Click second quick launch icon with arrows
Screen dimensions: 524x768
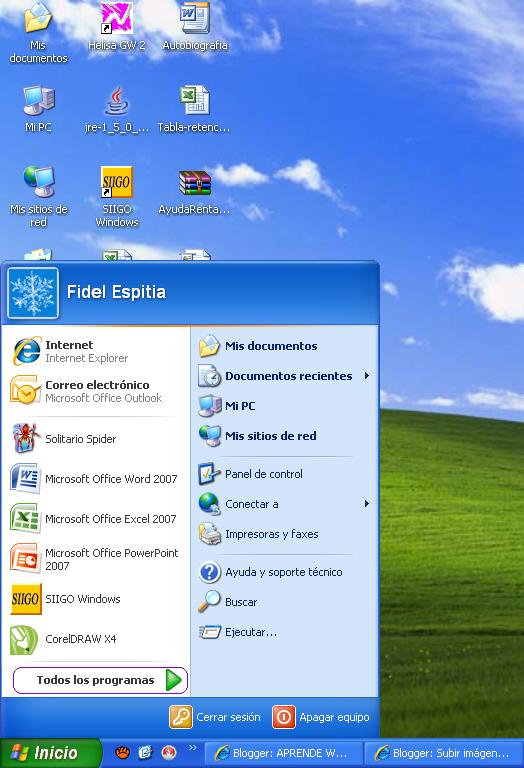[x=145, y=752]
